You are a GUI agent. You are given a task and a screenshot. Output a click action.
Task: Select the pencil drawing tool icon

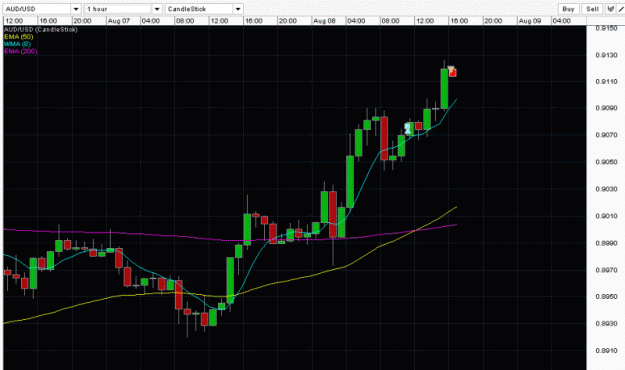(x=621, y=9)
